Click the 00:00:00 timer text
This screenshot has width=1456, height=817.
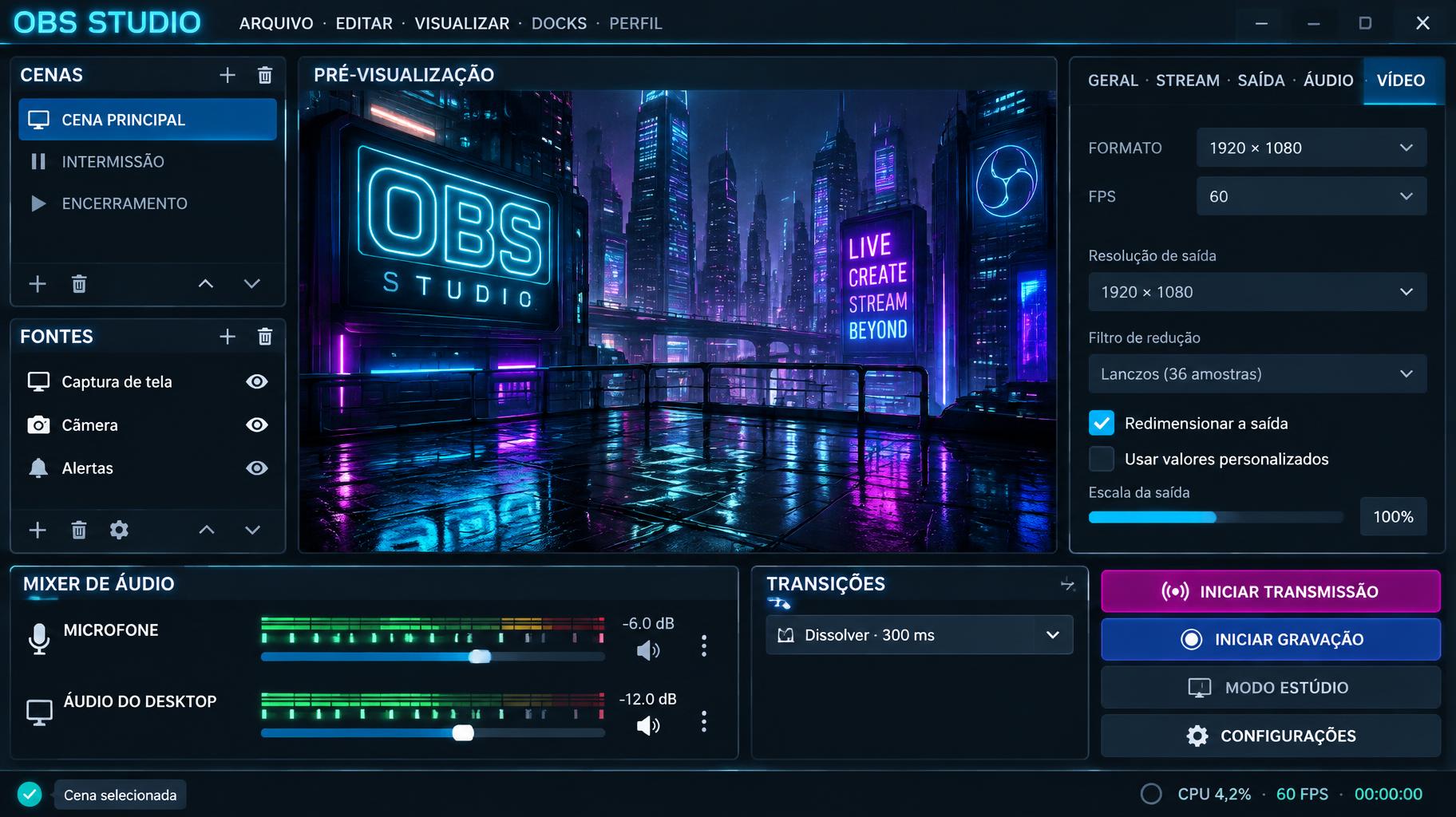click(x=1388, y=794)
